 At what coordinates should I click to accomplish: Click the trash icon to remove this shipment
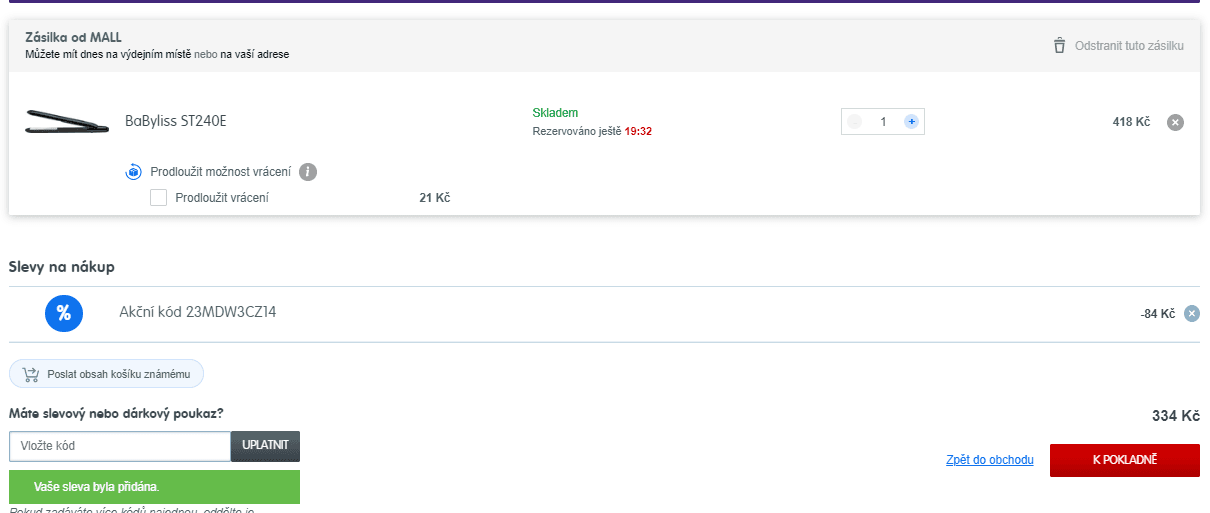pos(1059,46)
